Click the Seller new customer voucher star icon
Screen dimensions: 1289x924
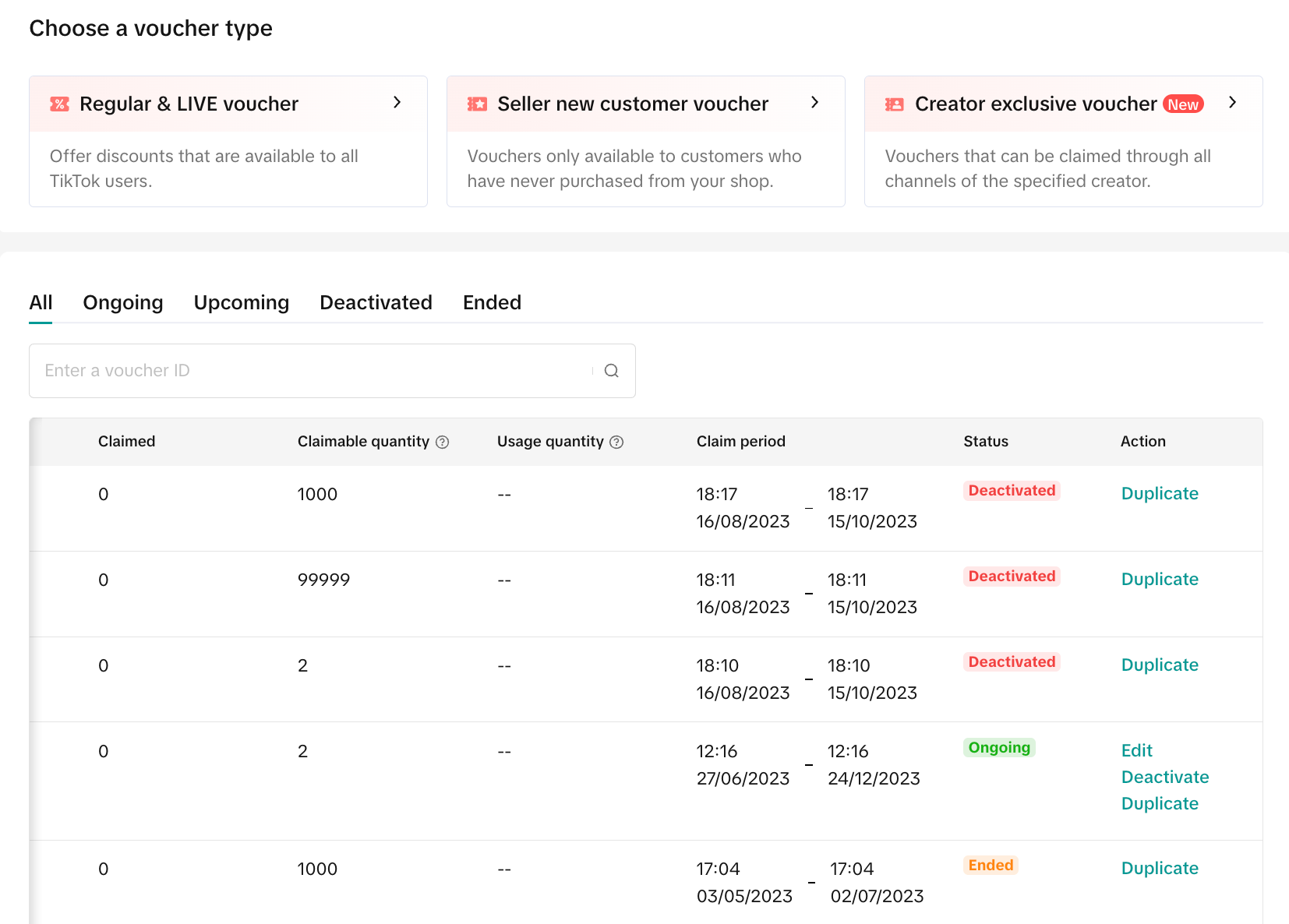(477, 104)
